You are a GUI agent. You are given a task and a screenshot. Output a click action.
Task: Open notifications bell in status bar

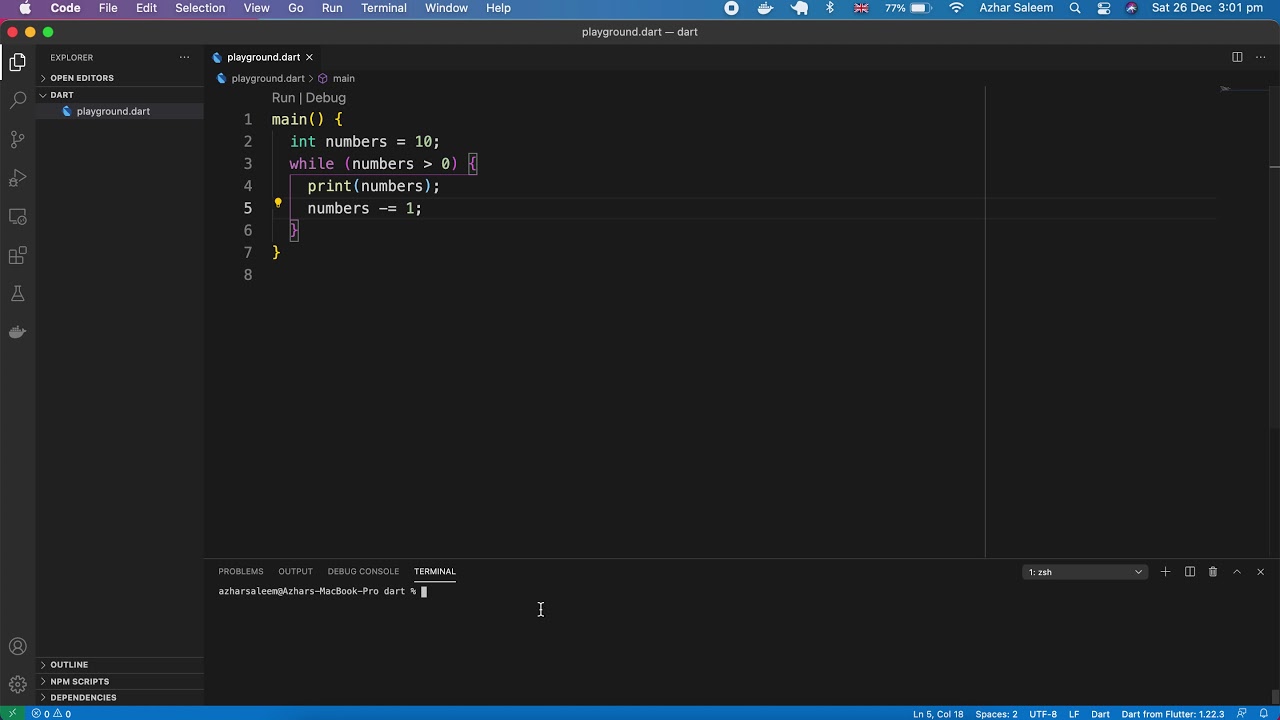[1263, 714]
